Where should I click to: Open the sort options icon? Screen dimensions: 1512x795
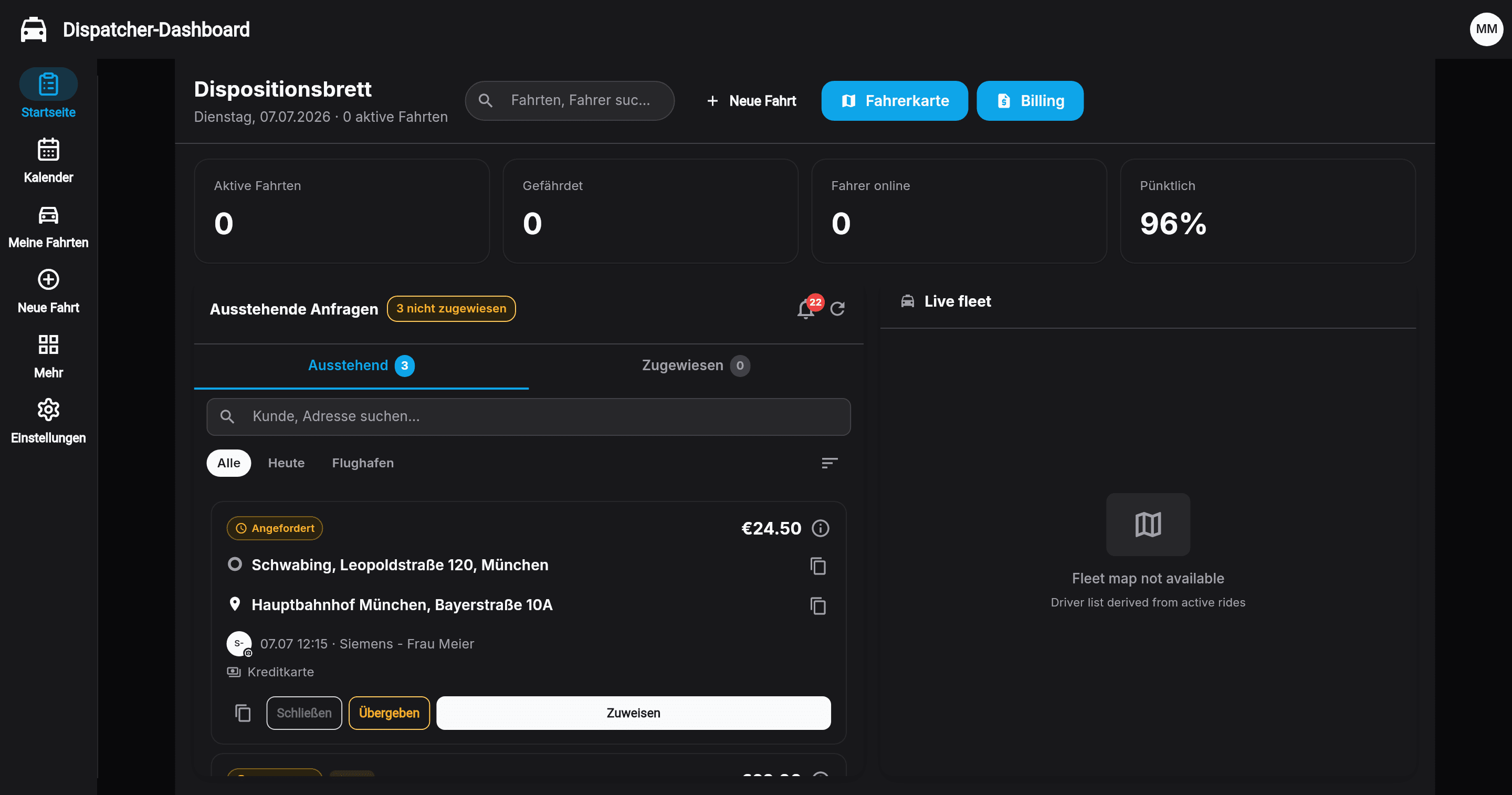click(829, 463)
